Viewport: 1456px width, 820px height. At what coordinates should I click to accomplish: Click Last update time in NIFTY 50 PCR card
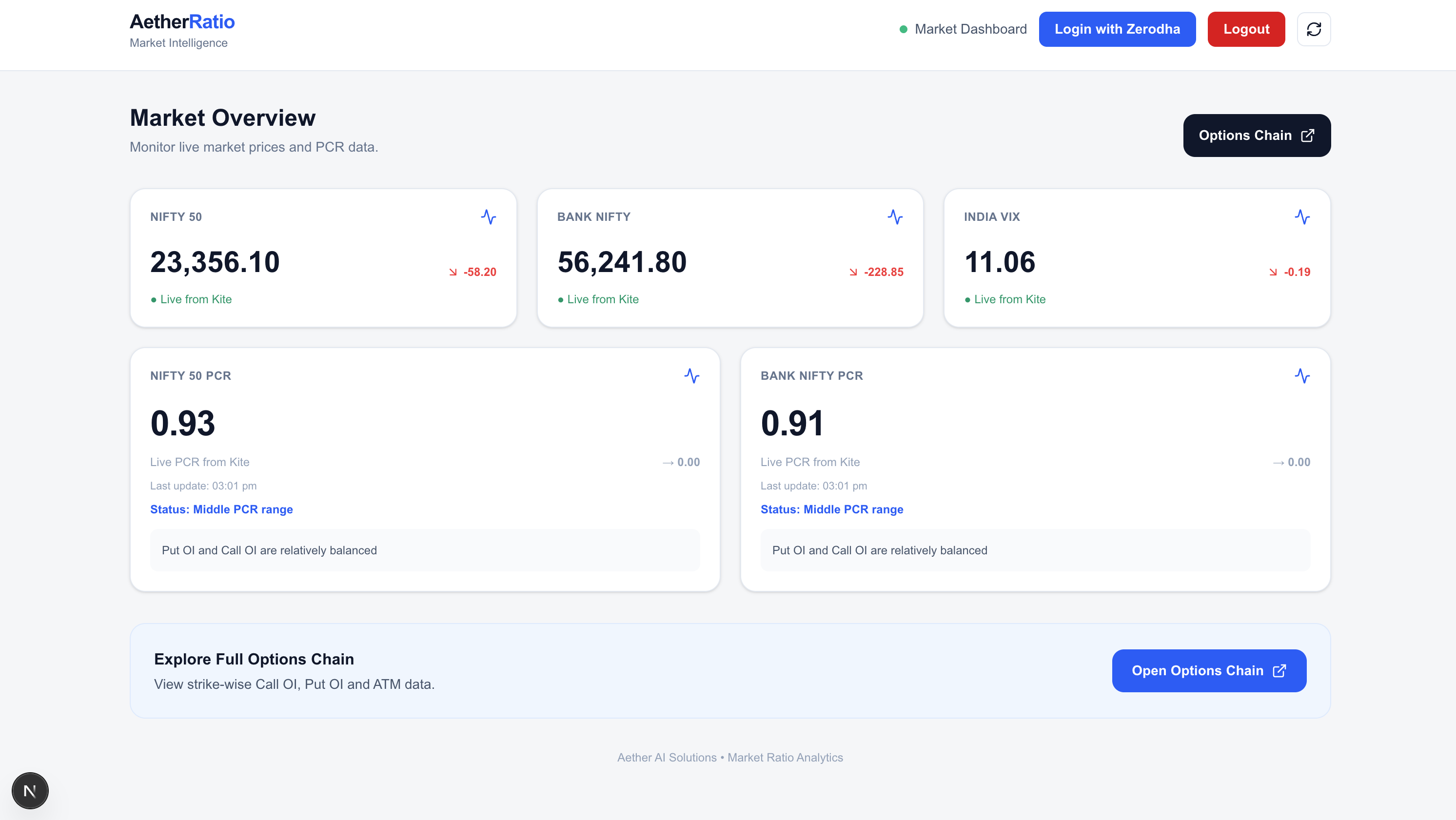click(203, 486)
